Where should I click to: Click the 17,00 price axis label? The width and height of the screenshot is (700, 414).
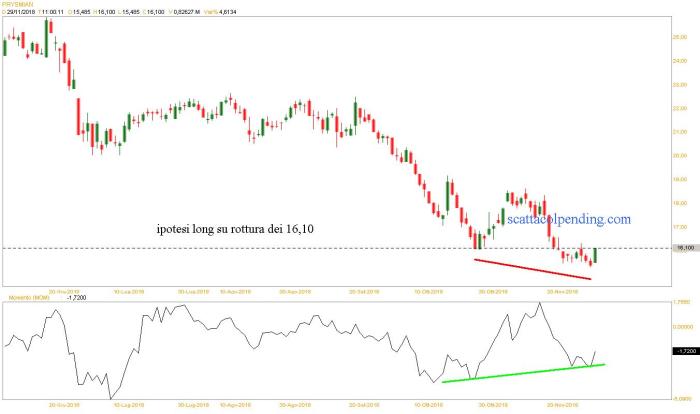pos(679,227)
